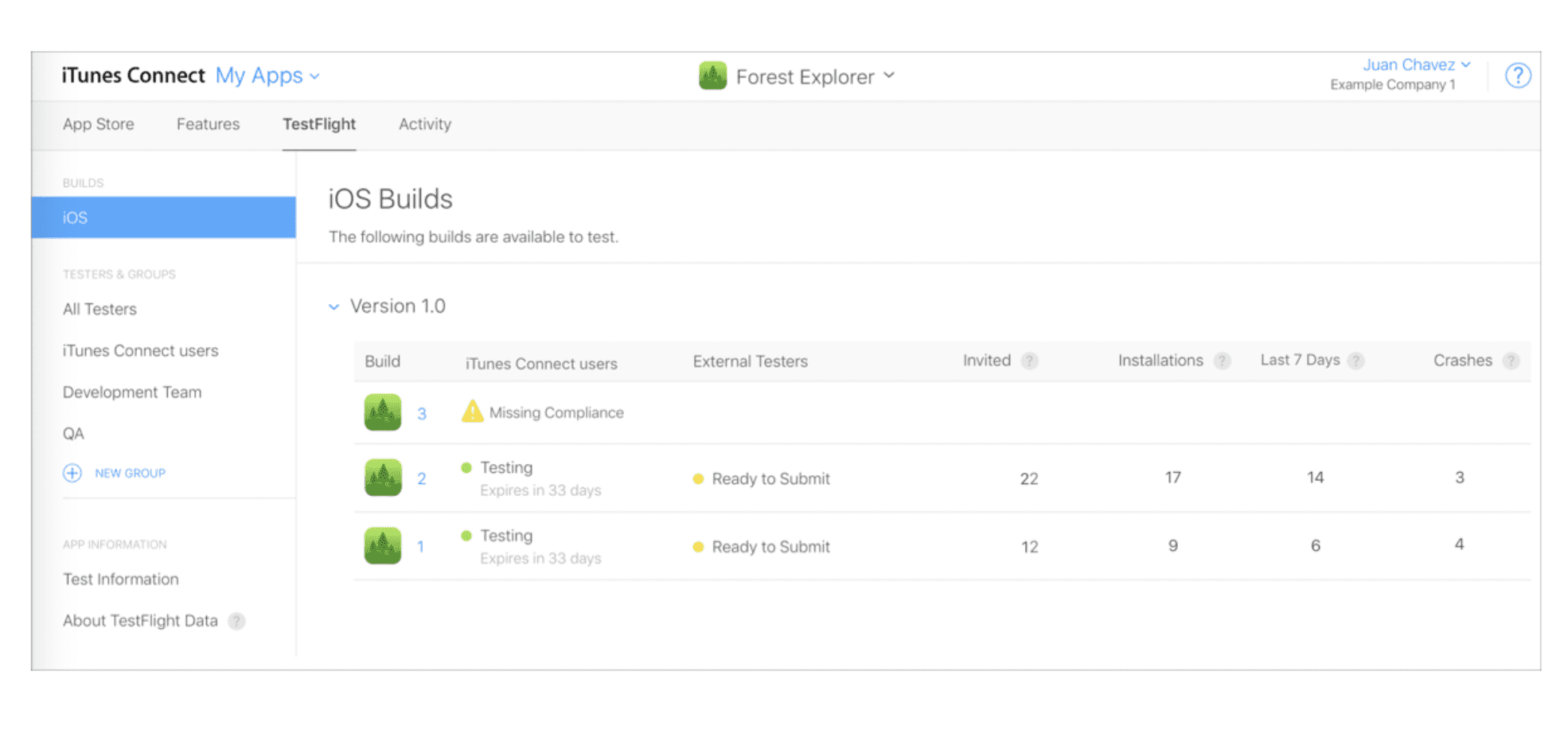Click the About TestFlight Data help icon
Screen dimensions: 1568x734
(236, 621)
